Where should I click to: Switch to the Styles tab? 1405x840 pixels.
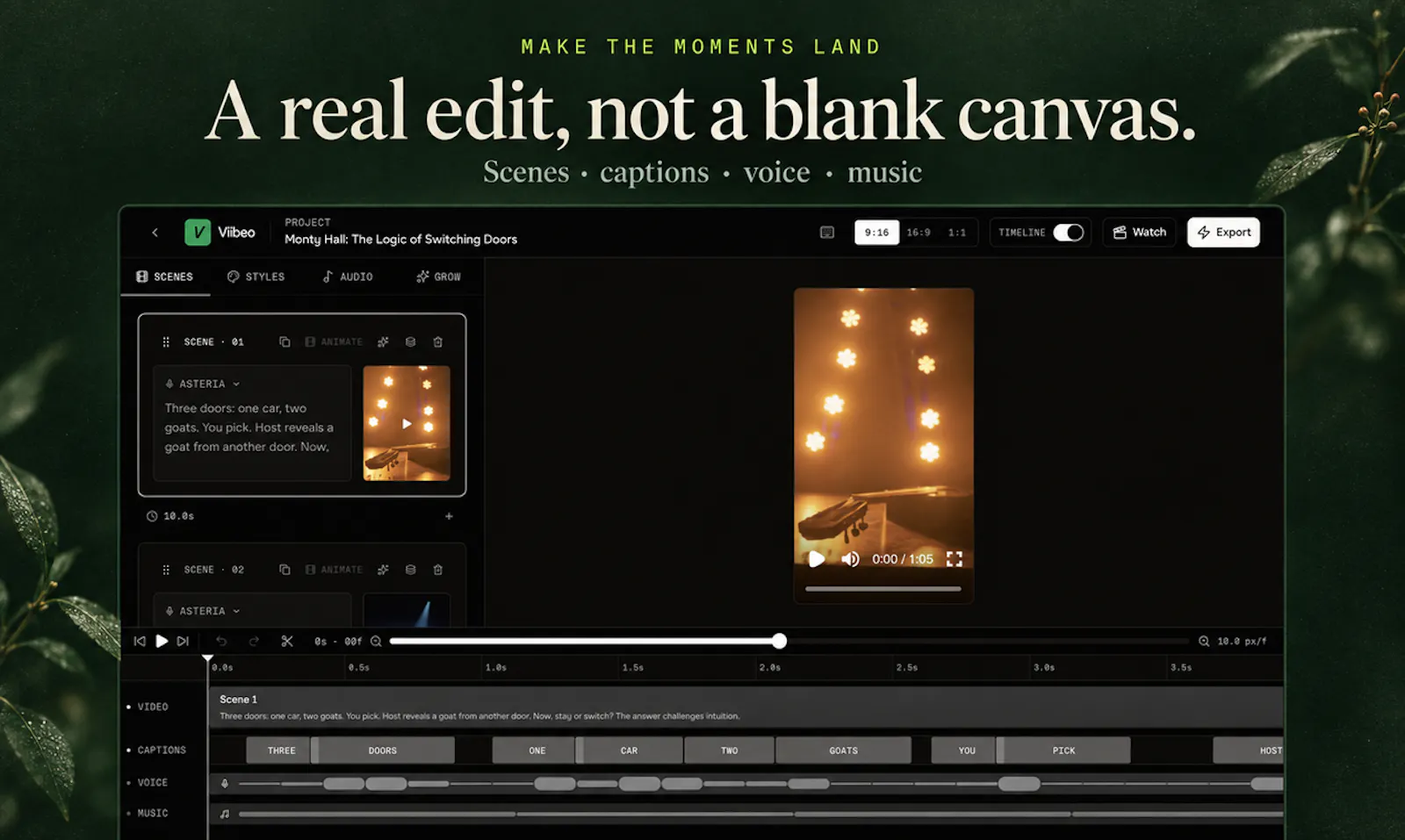[256, 276]
